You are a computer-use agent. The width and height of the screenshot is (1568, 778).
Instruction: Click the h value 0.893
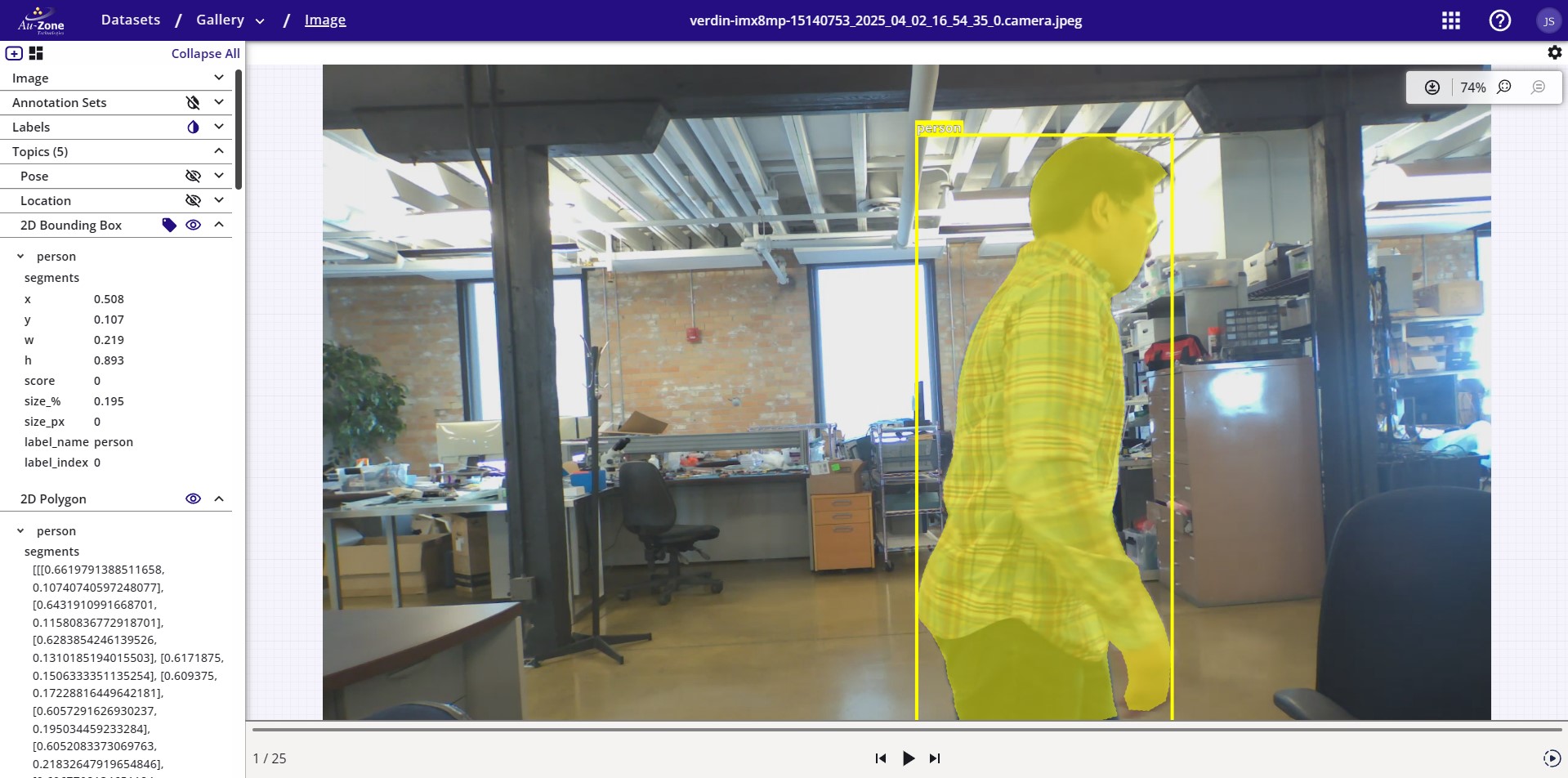click(x=109, y=360)
